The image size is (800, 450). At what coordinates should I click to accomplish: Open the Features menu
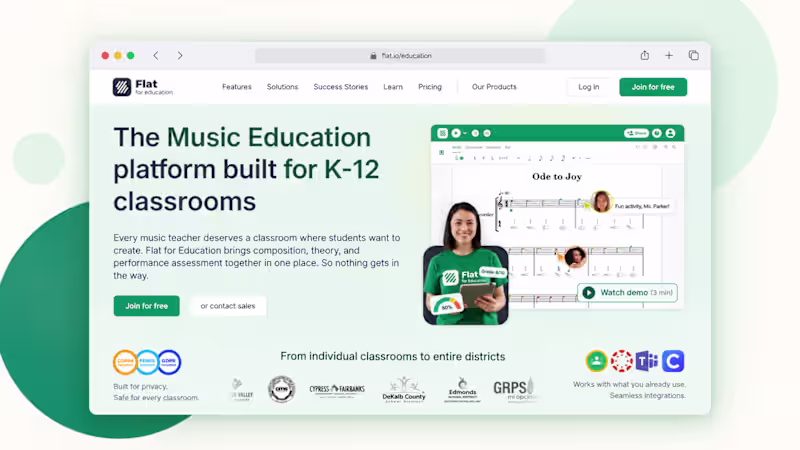coord(237,87)
